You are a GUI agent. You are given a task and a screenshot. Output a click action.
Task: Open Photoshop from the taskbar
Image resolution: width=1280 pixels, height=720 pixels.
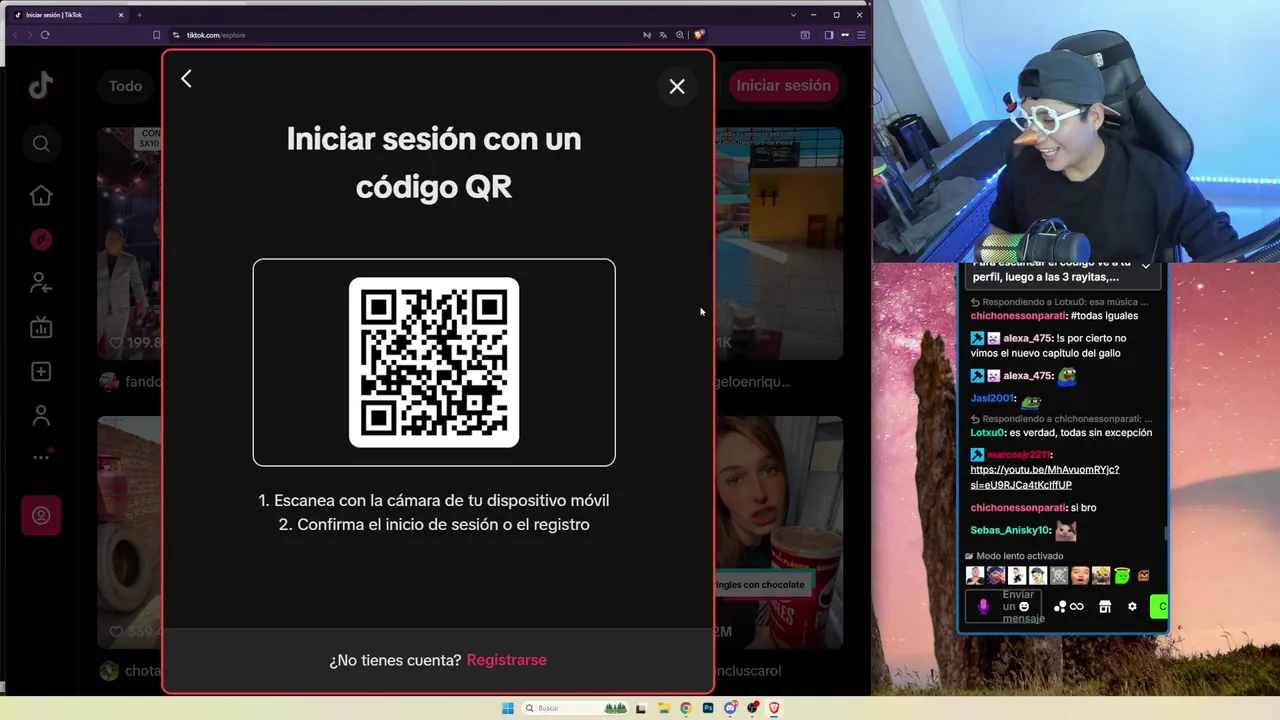point(708,708)
